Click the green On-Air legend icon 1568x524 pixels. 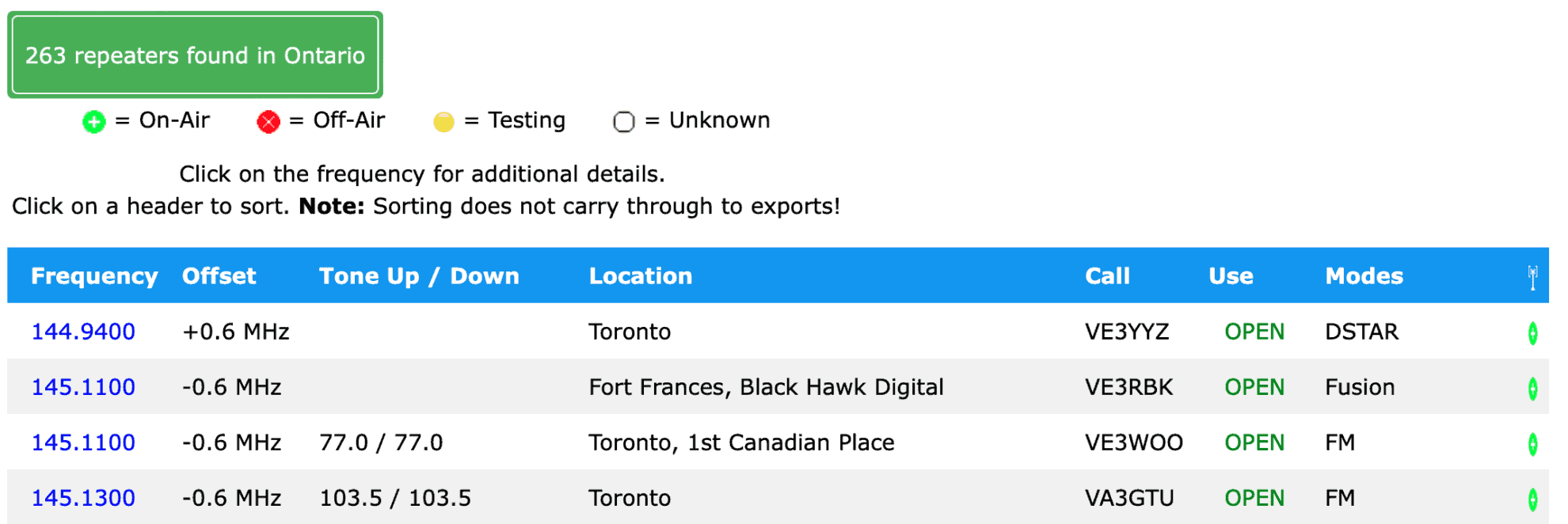pyautogui.click(x=93, y=122)
